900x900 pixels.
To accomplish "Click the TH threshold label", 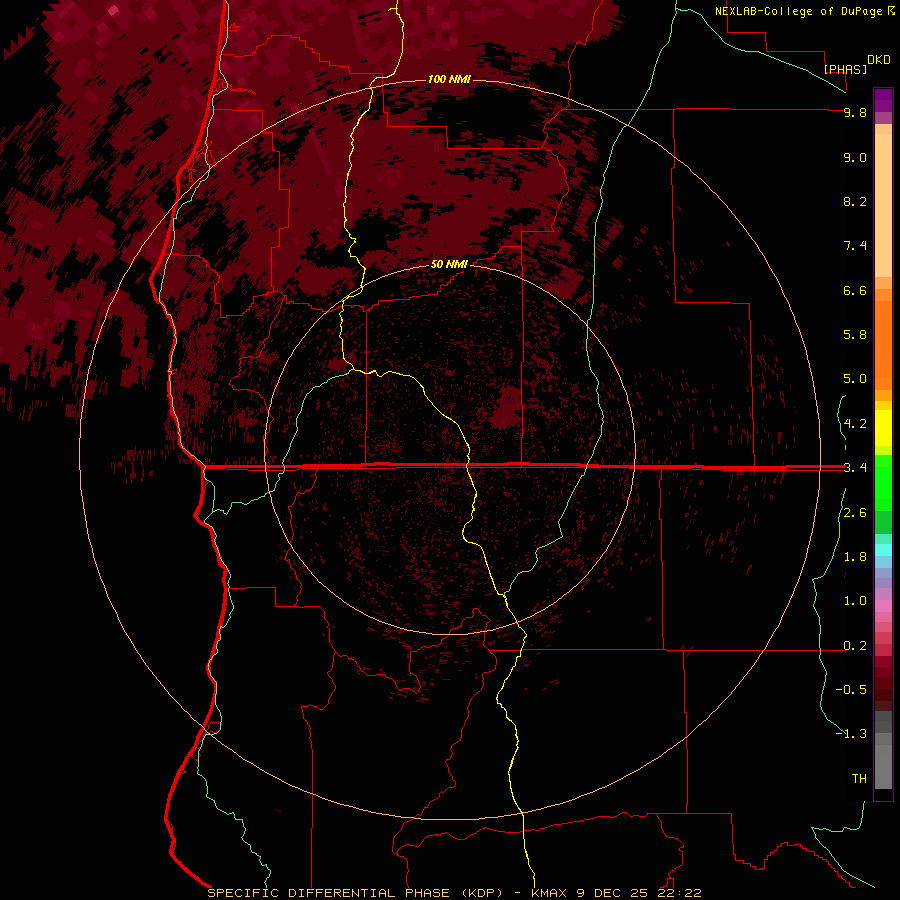I will point(859,779).
